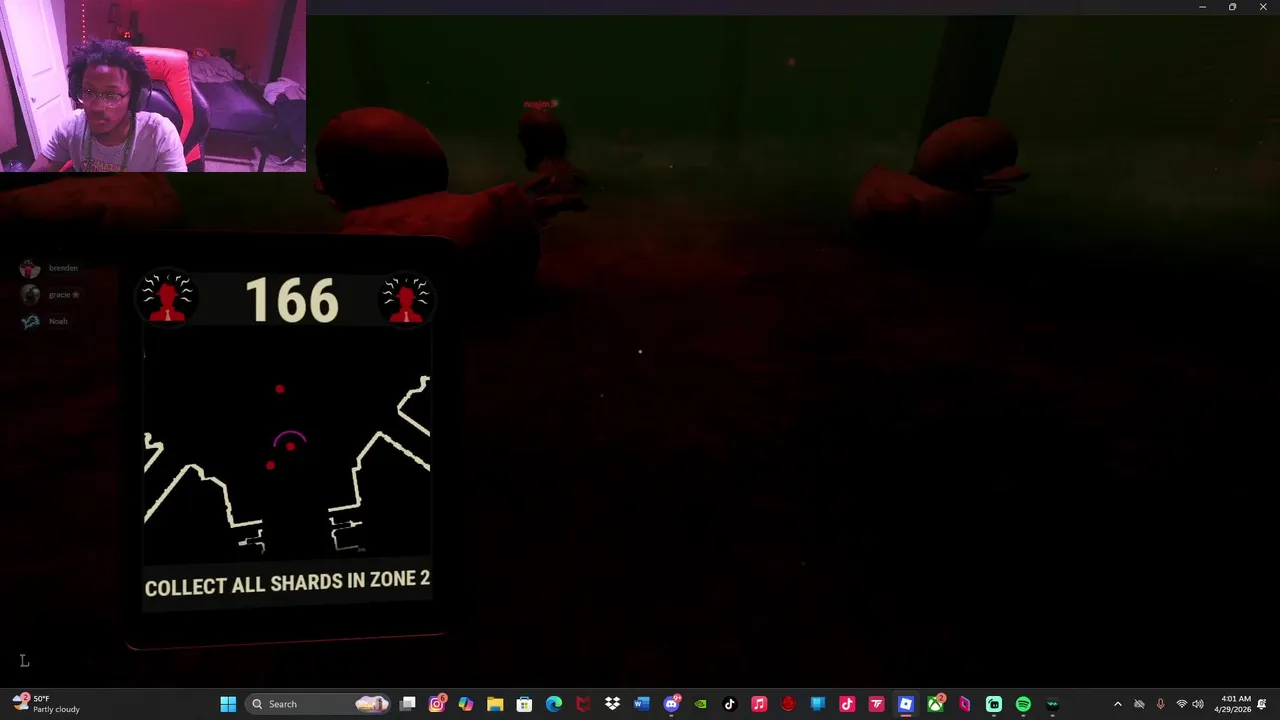Click the left red alert figure icon

click(167, 299)
